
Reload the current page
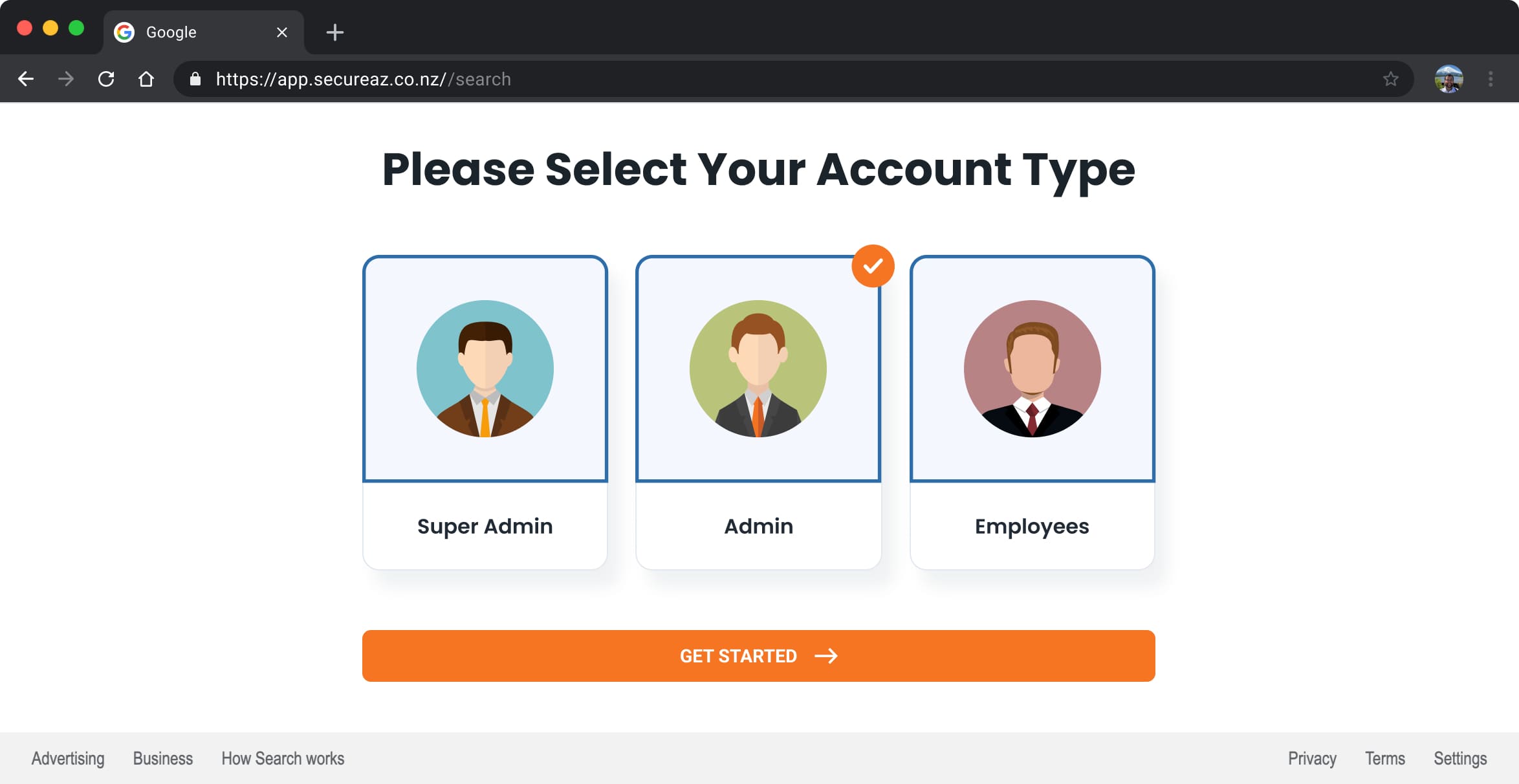point(106,79)
